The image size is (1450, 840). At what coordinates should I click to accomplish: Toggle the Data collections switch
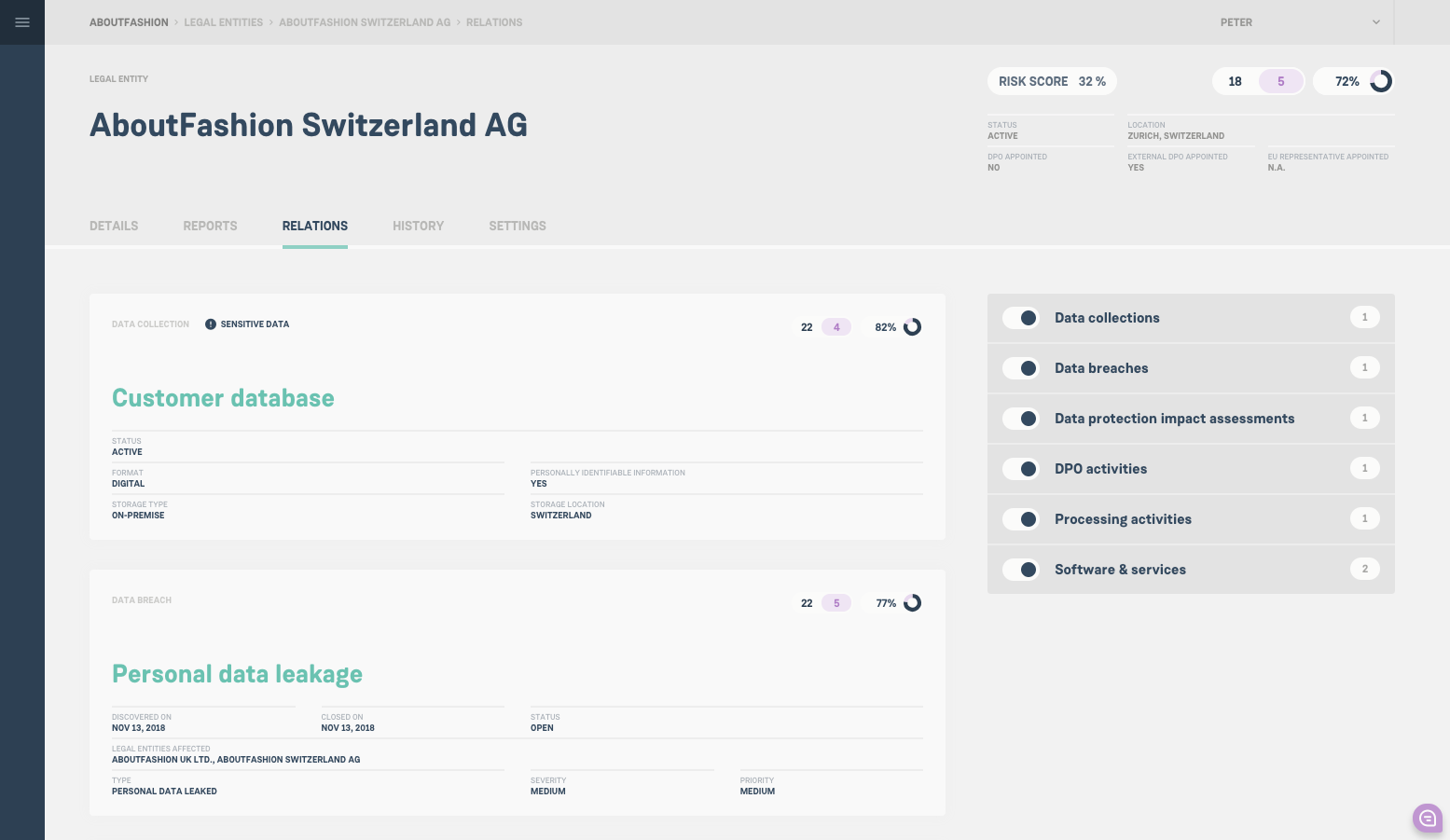click(1021, 318)
